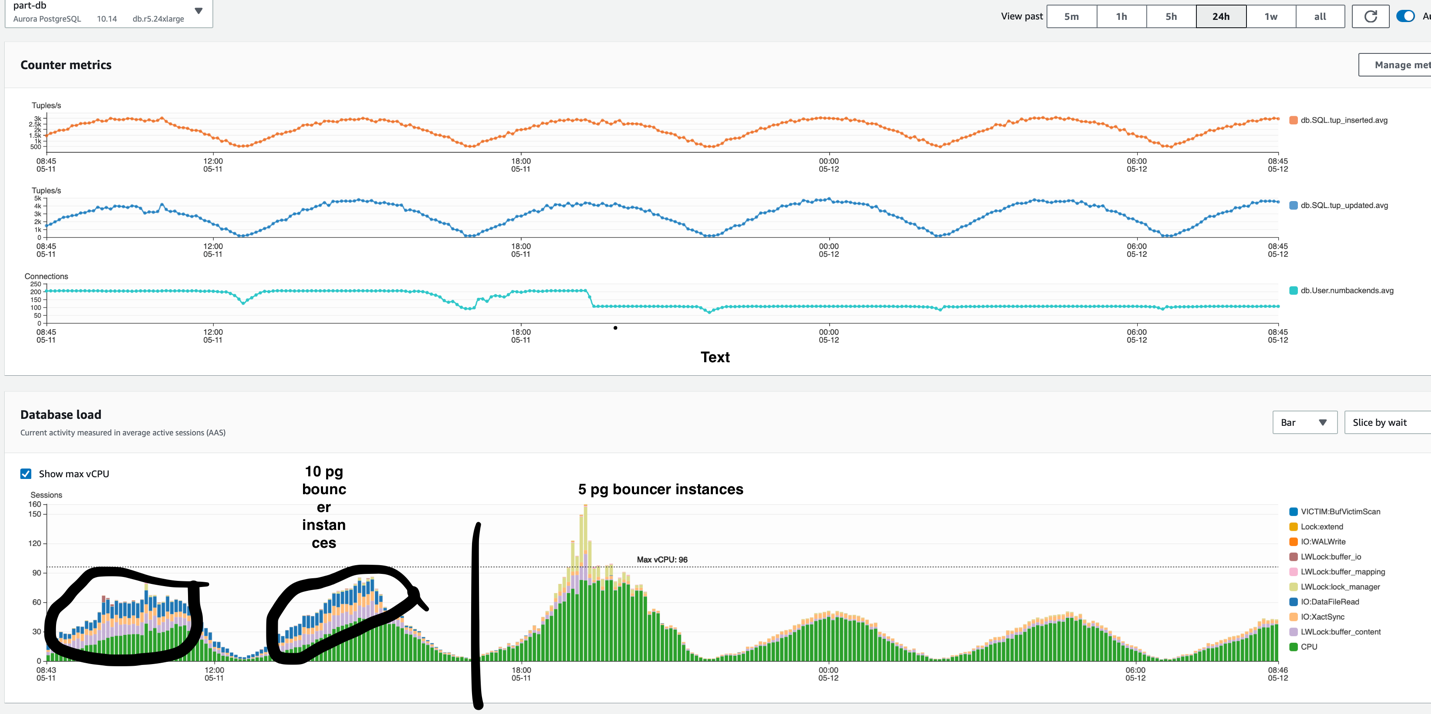
Task: Select the 5m time range
Action: pyautogui.click(x=1071, y=16)
